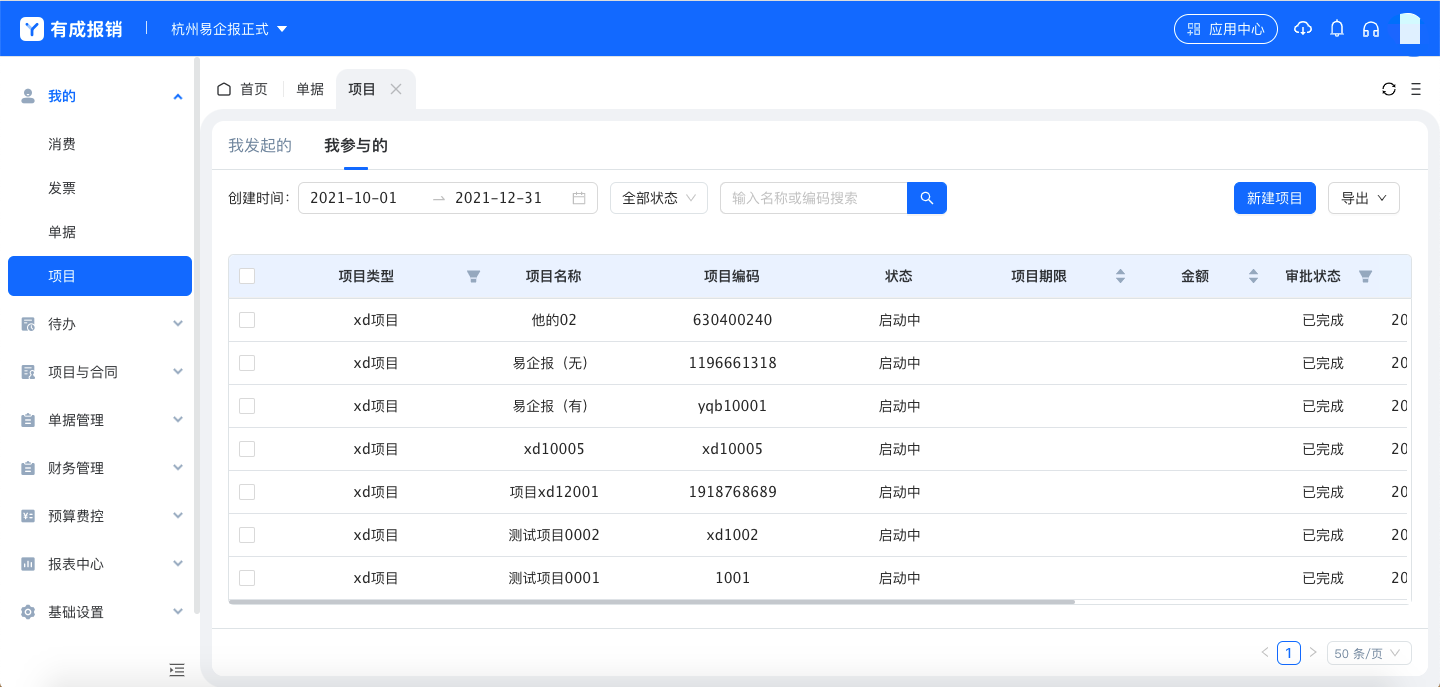Open the user avatar in header

click(x=1410, y=29)
